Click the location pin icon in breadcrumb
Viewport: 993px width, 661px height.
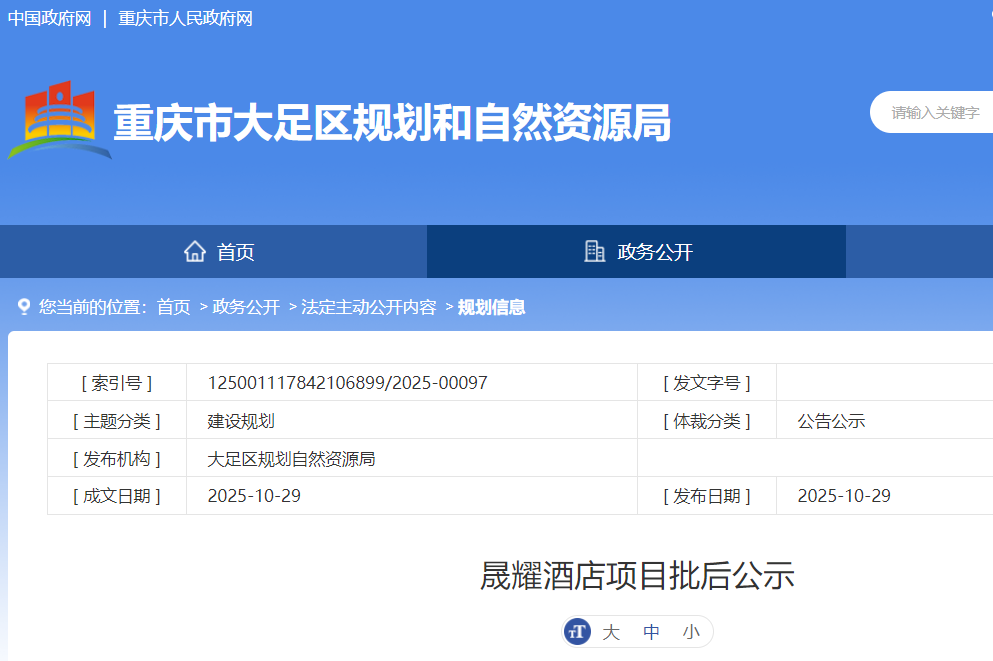click(x=24, y=307)
